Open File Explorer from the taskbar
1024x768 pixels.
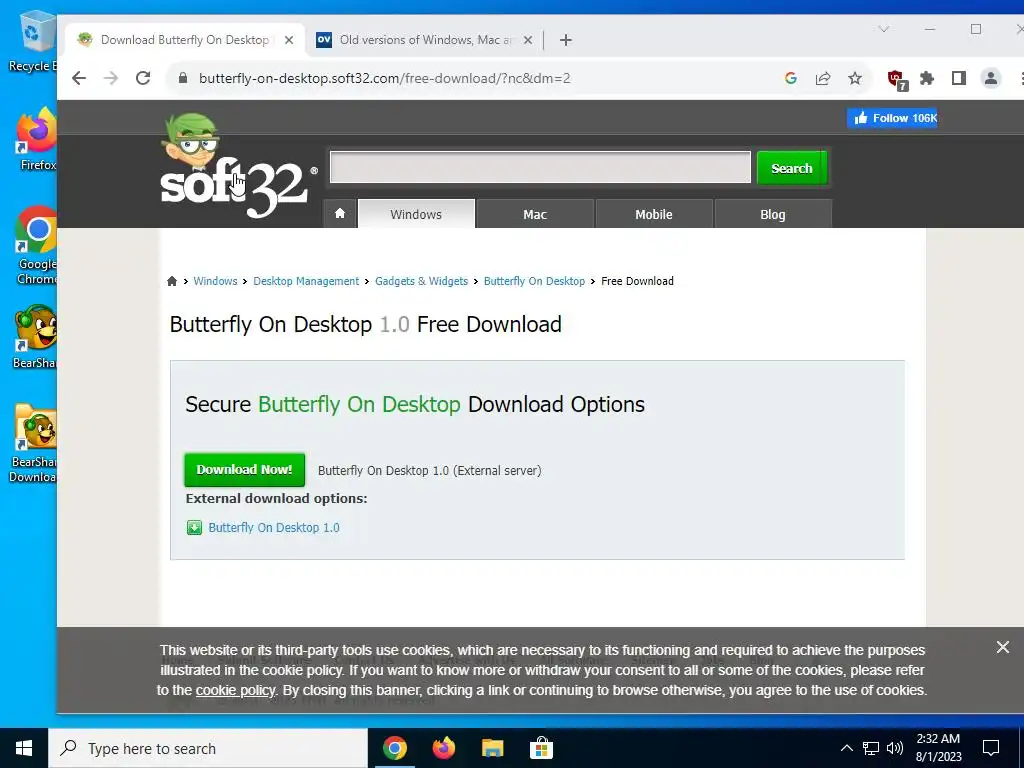click(x=492, y=748)
